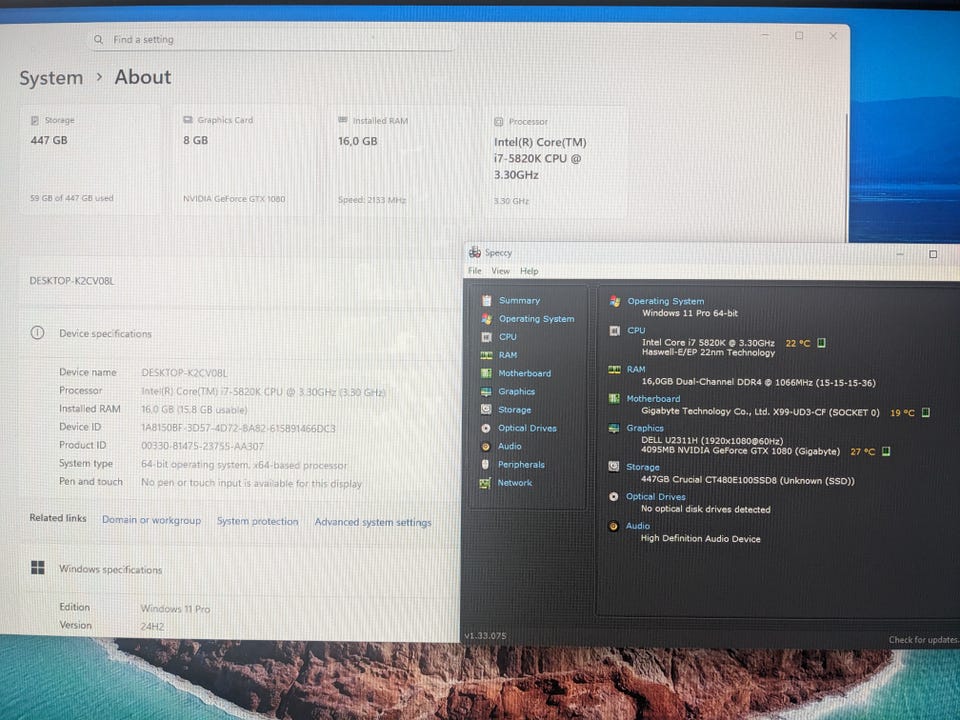Click the Processor i7-5820K card
Image resolution: width=960 pixels, height=720 pixels.
(555, 162)
